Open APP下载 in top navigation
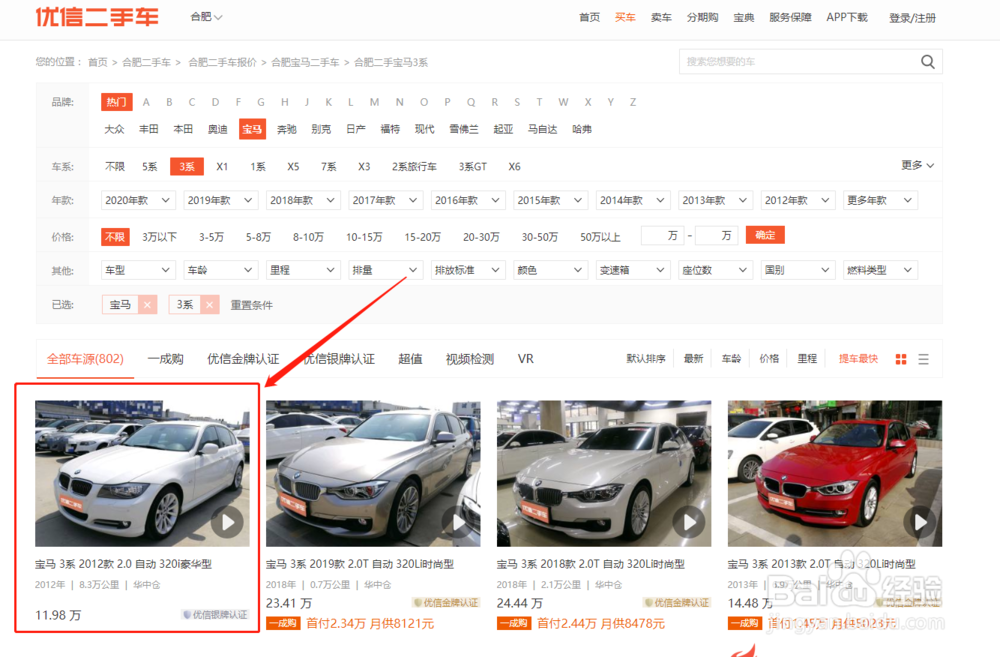 pos(846,18)
